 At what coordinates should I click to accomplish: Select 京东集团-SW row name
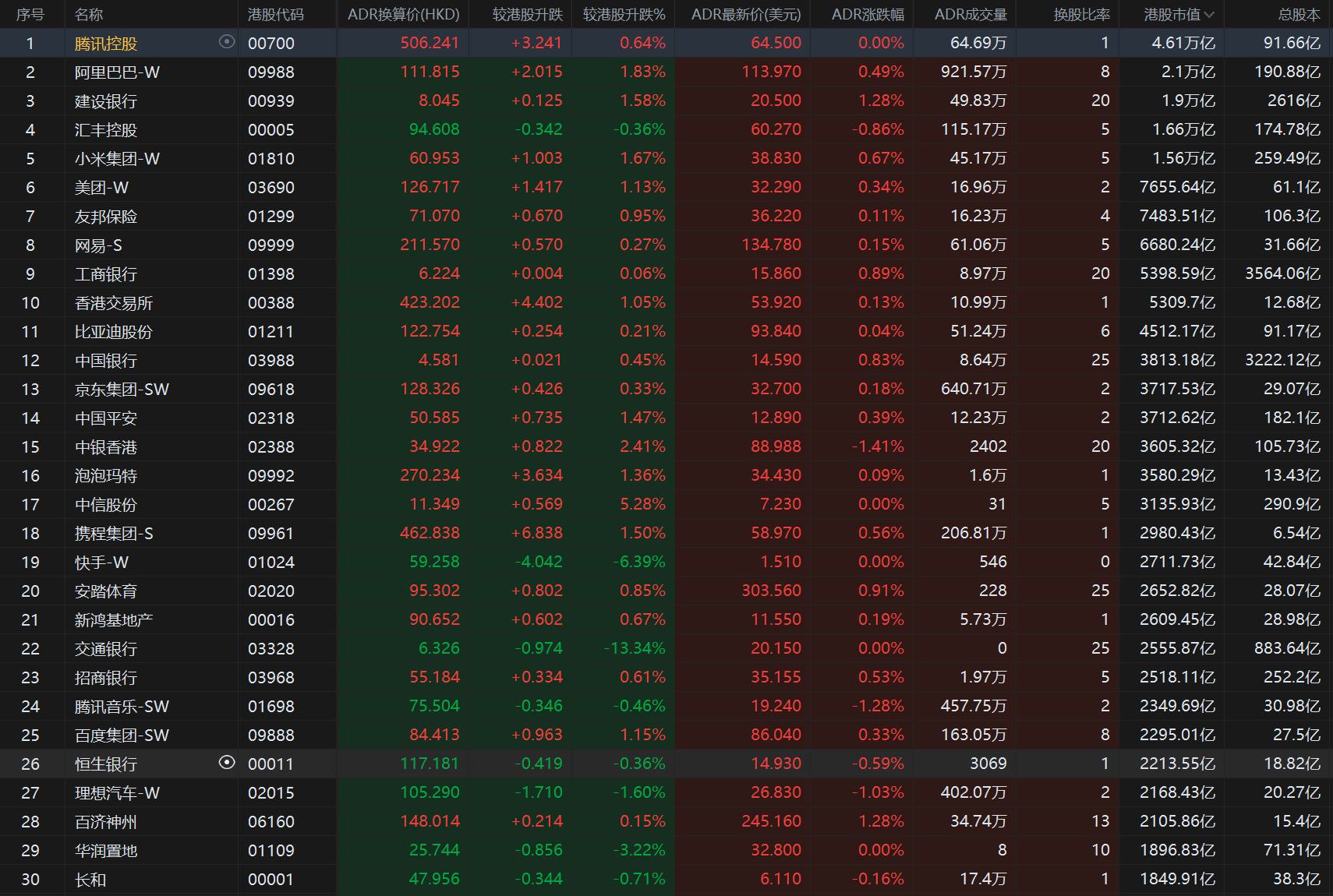[x=122, y=390]
